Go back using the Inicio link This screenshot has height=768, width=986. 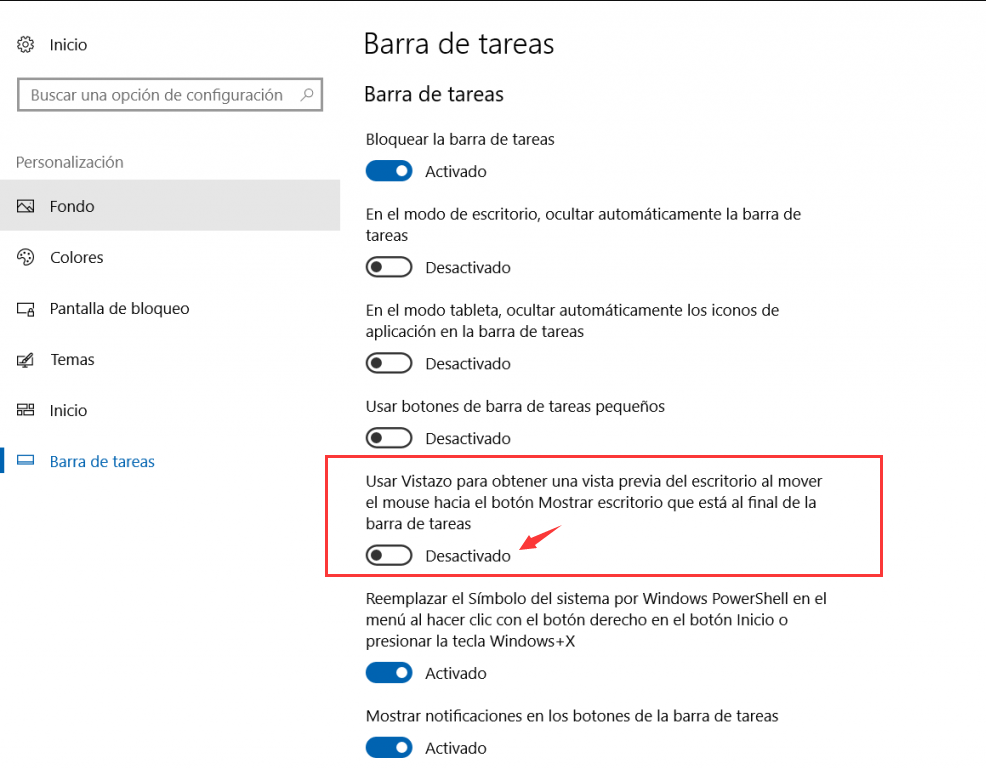click(x=68, y=45)
